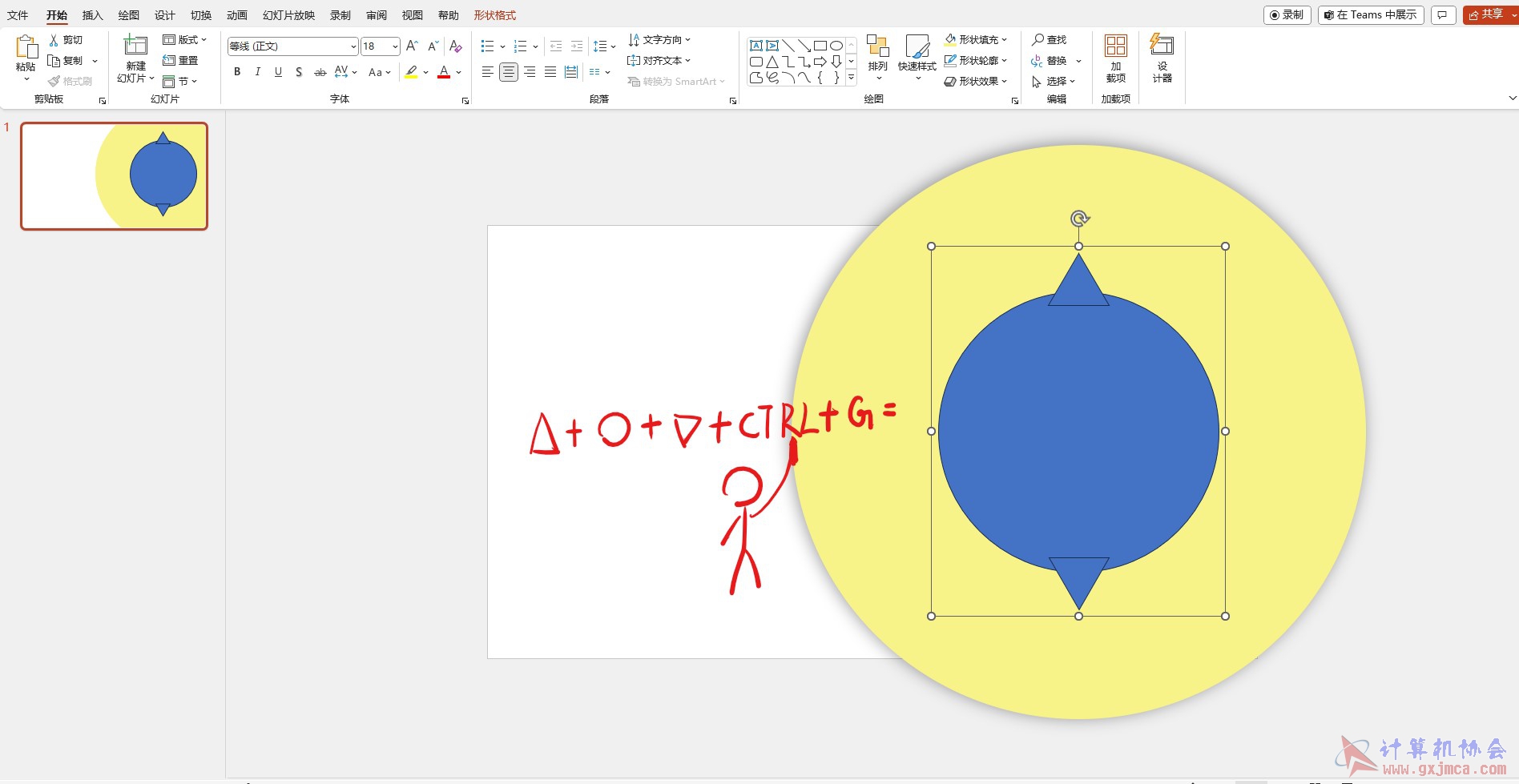
Task: Collapse the ribbon with the chevron
Action: click(x=1513, y=99)
